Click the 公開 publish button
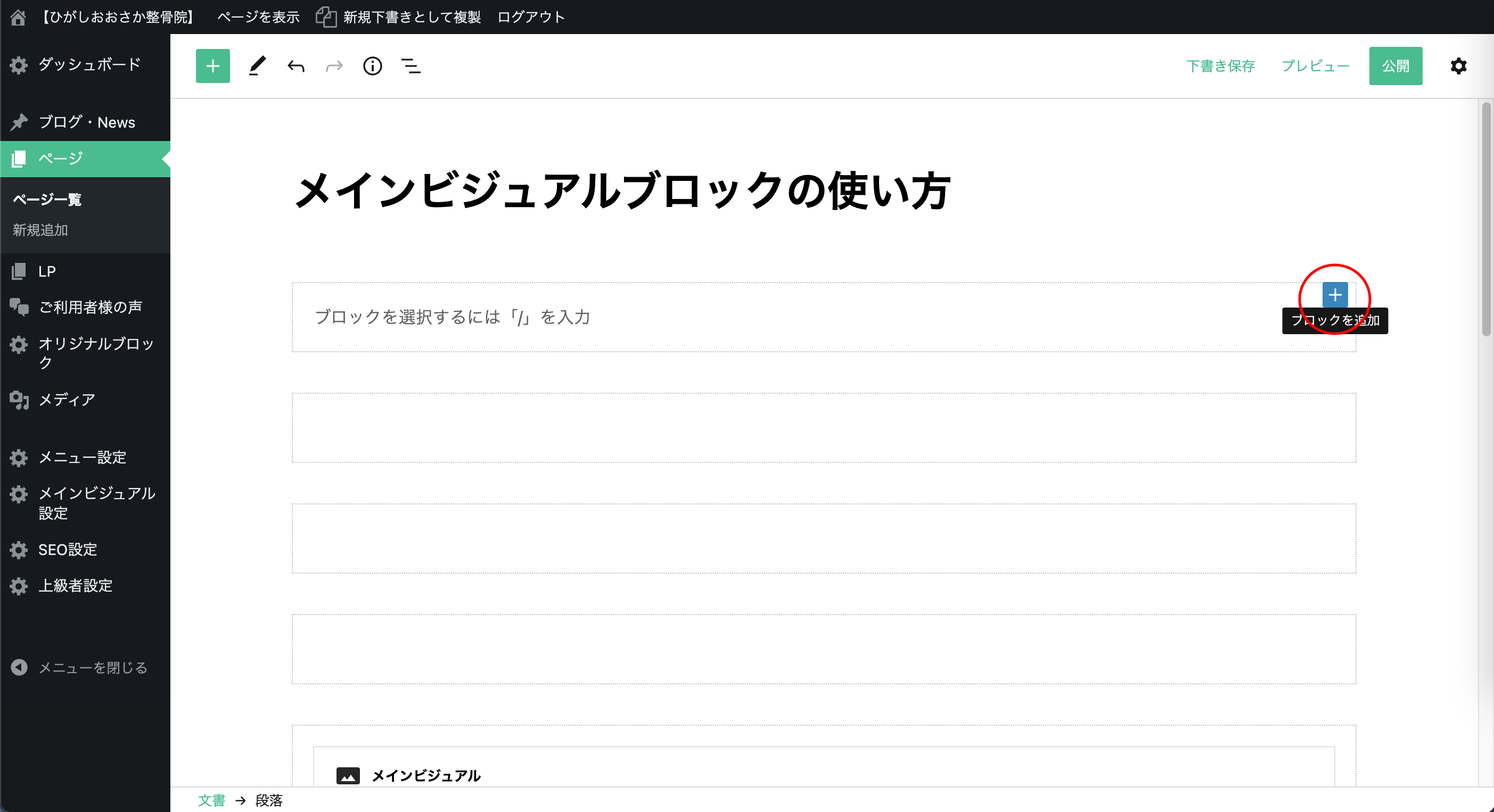Screen dimensions: 1494x812 click(x=1396, y=66)
